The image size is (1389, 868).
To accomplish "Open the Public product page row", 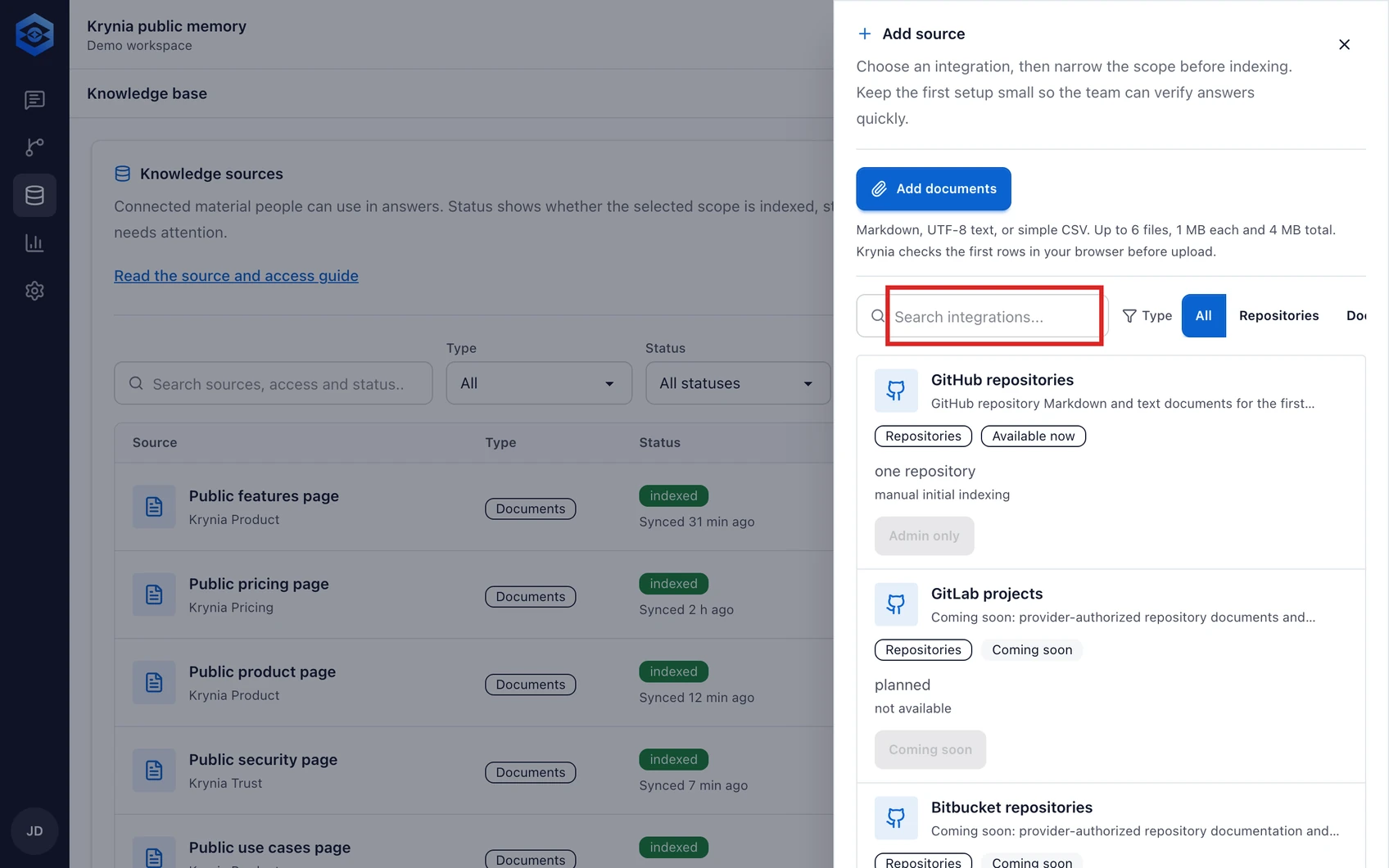I will coord(474,682).
